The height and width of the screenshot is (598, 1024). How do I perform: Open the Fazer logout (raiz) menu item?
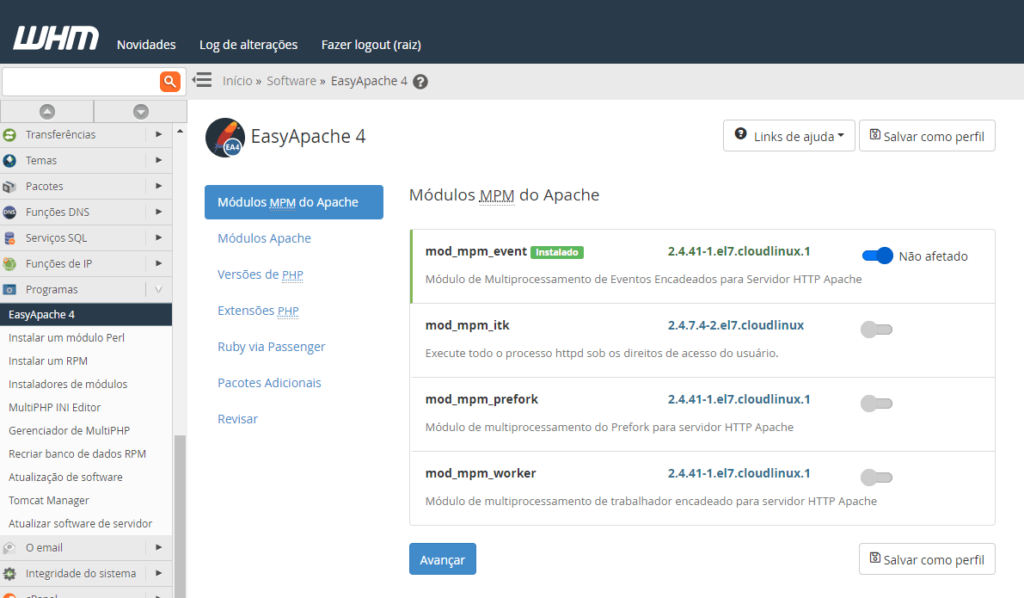click(x=370, y=45)
